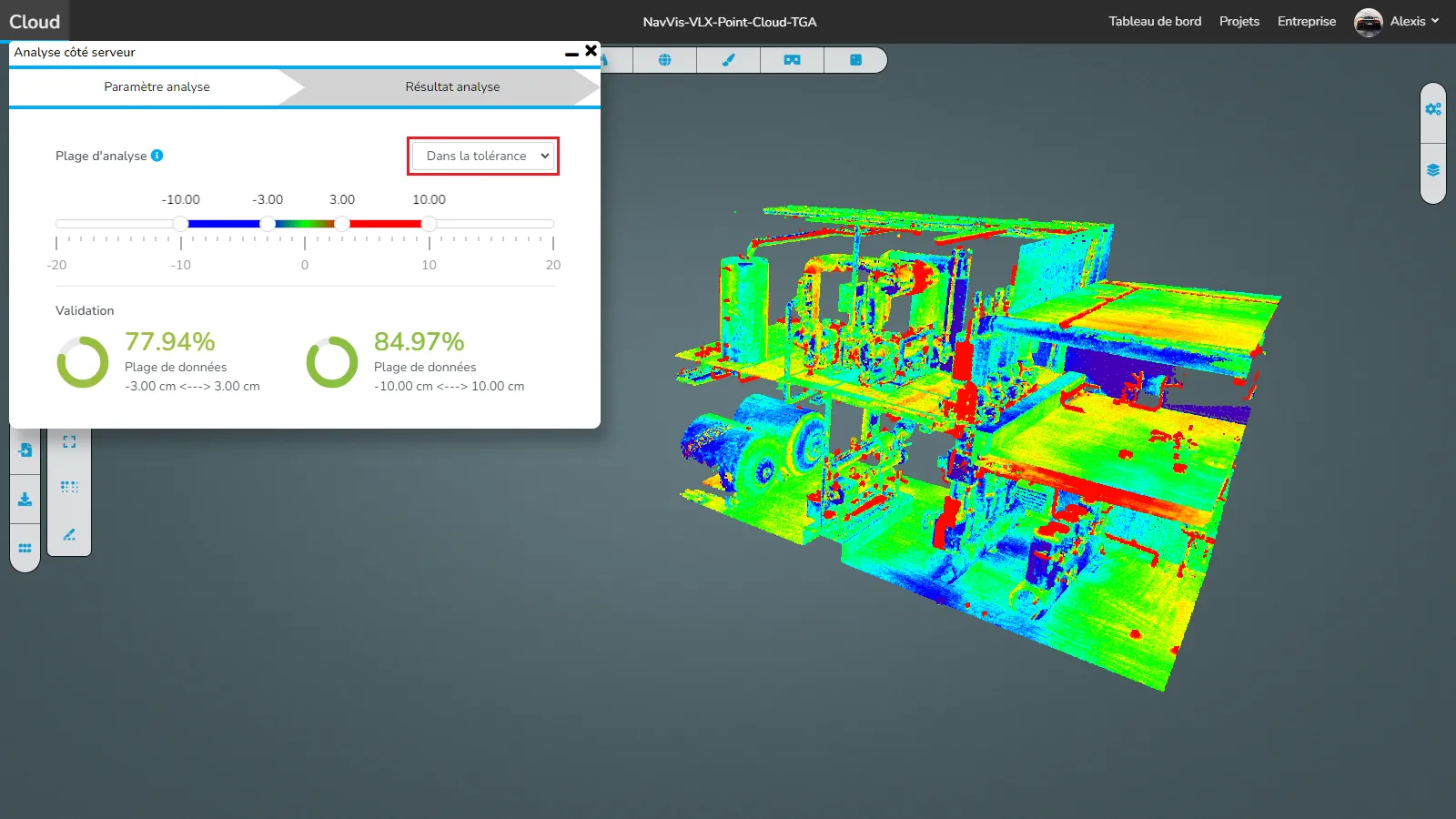The image size is (1456, 819).
Task: Select the fullscreen frame corners icon
Action: pos(69,442)
